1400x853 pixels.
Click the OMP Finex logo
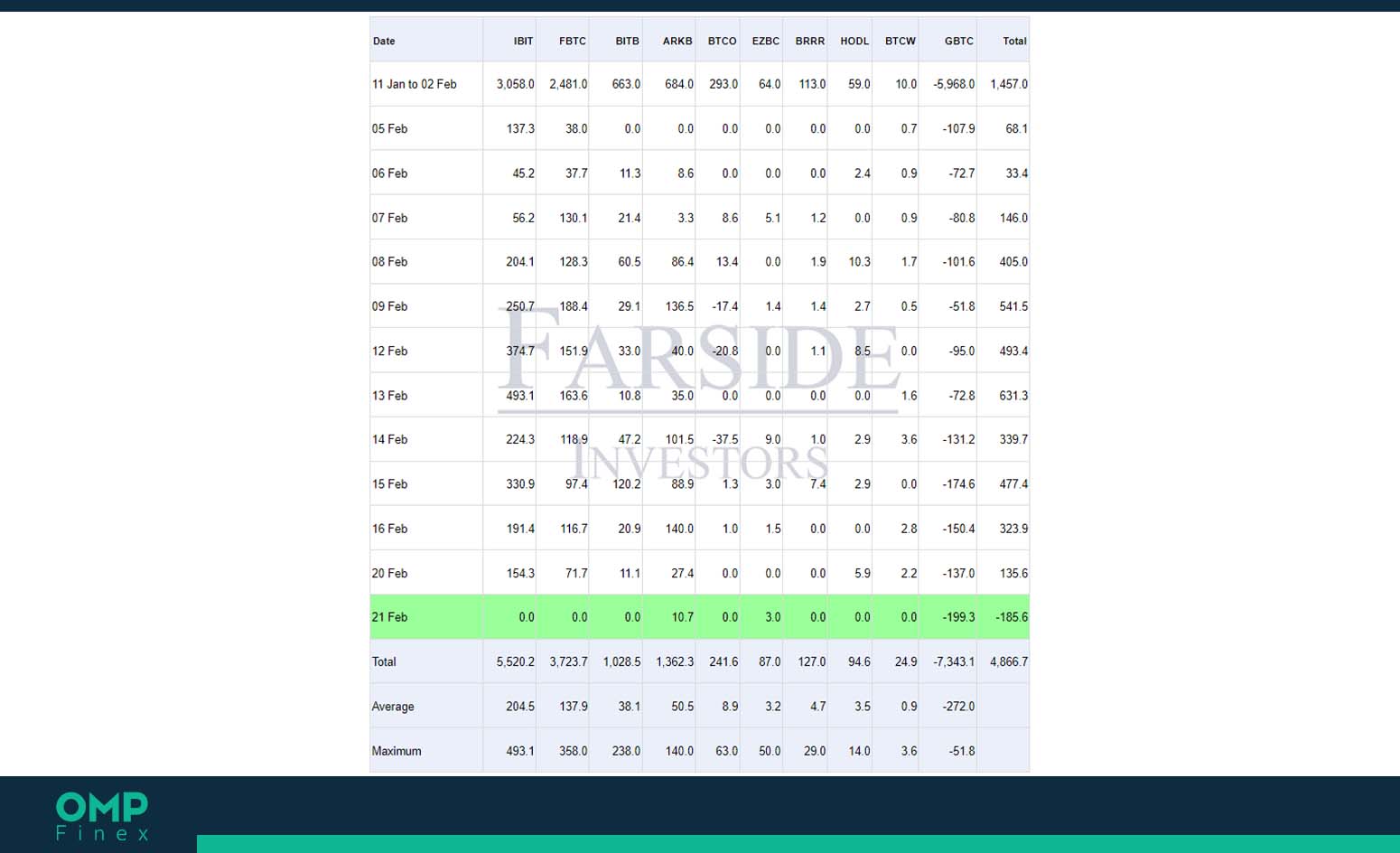click(x=102, y=816)
